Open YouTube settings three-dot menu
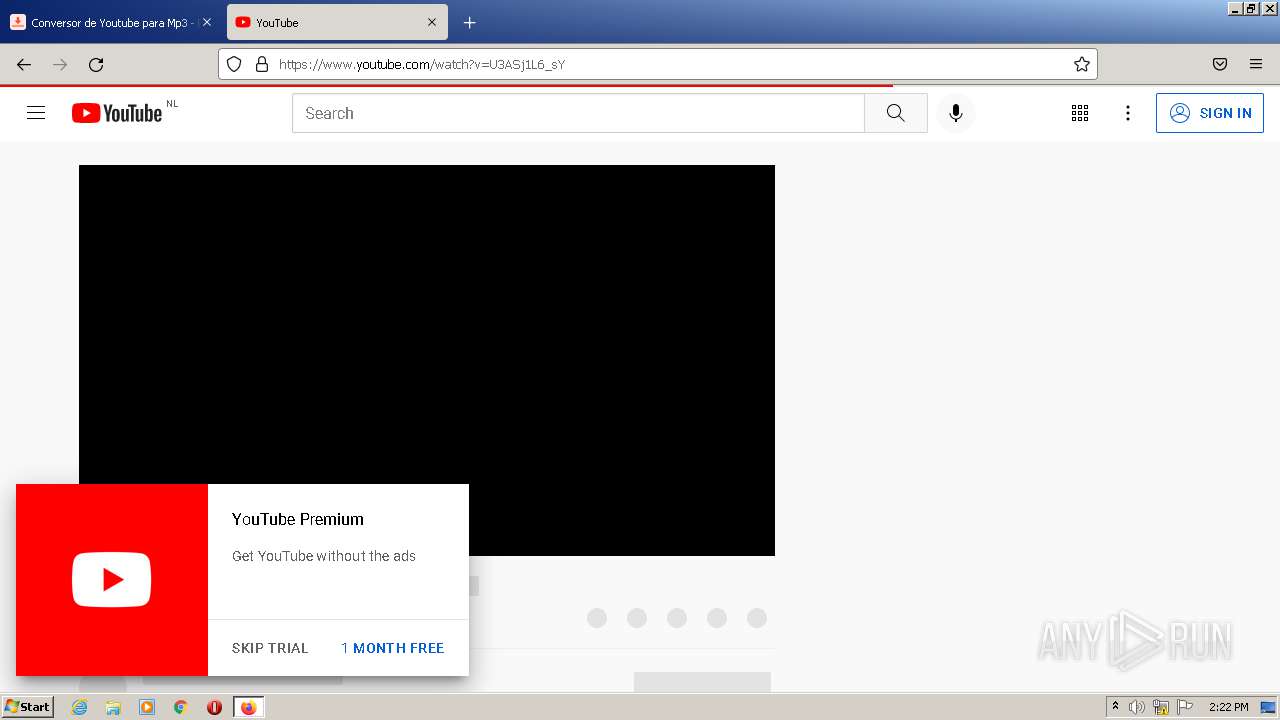1280x720 pixels. point(1128,113)
